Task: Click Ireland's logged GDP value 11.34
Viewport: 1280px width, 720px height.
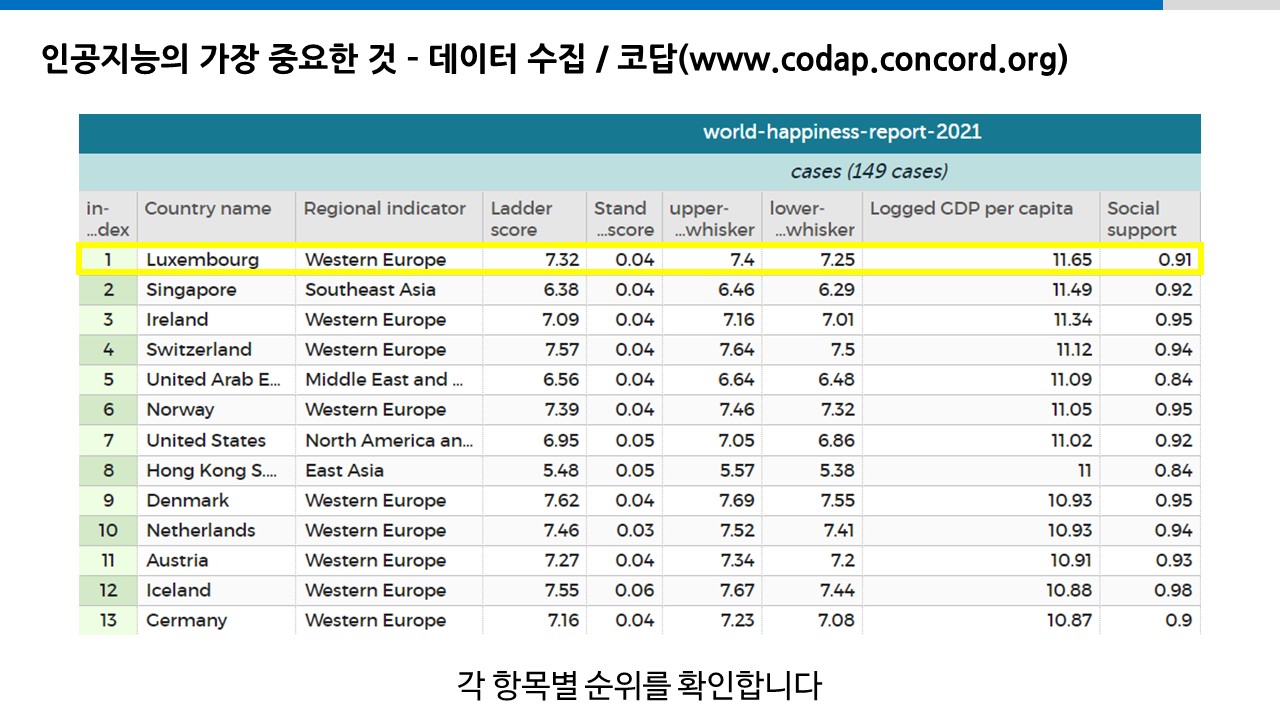Action: 980,320
